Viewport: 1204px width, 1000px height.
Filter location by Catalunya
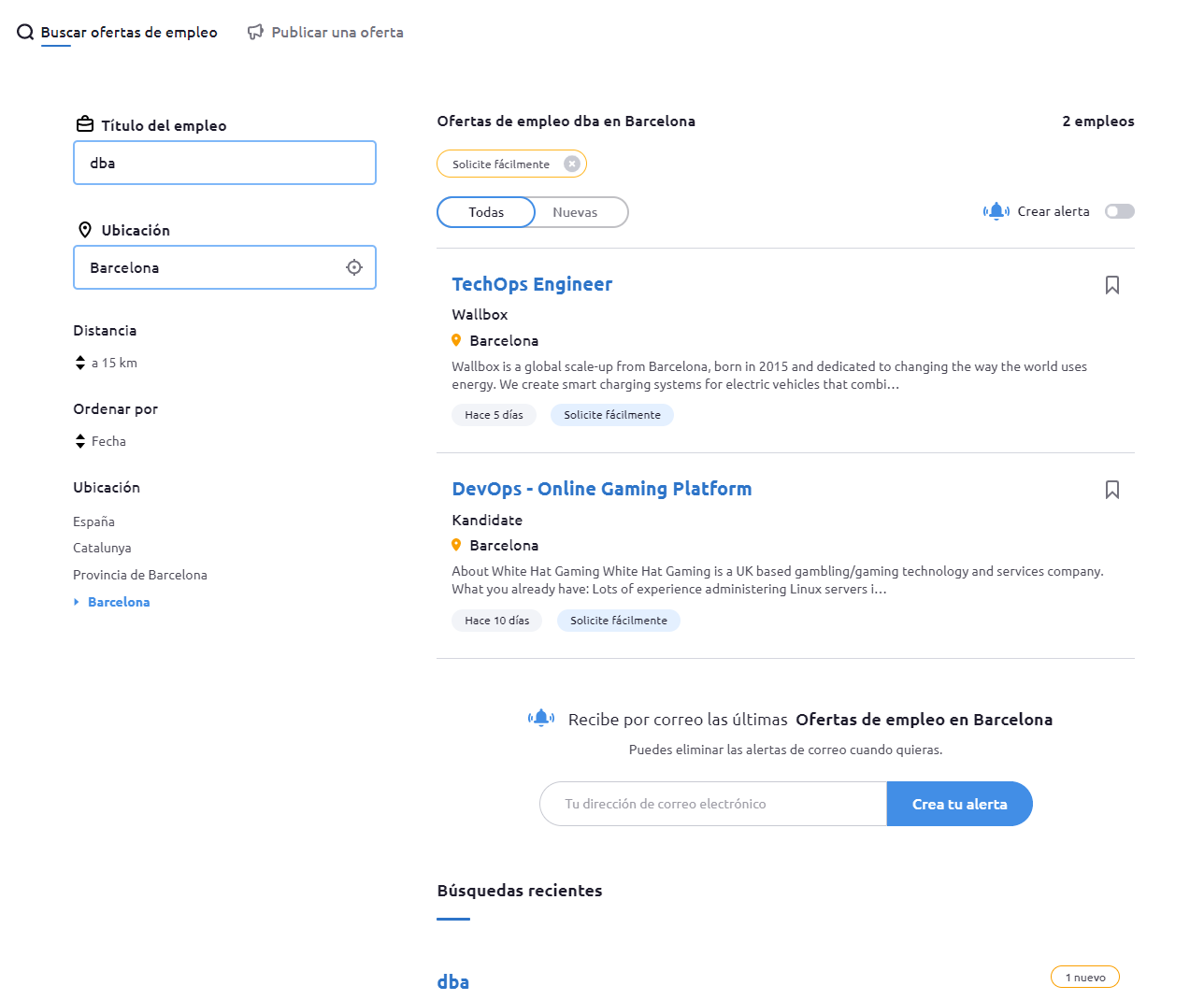click(x=102, y=548)
